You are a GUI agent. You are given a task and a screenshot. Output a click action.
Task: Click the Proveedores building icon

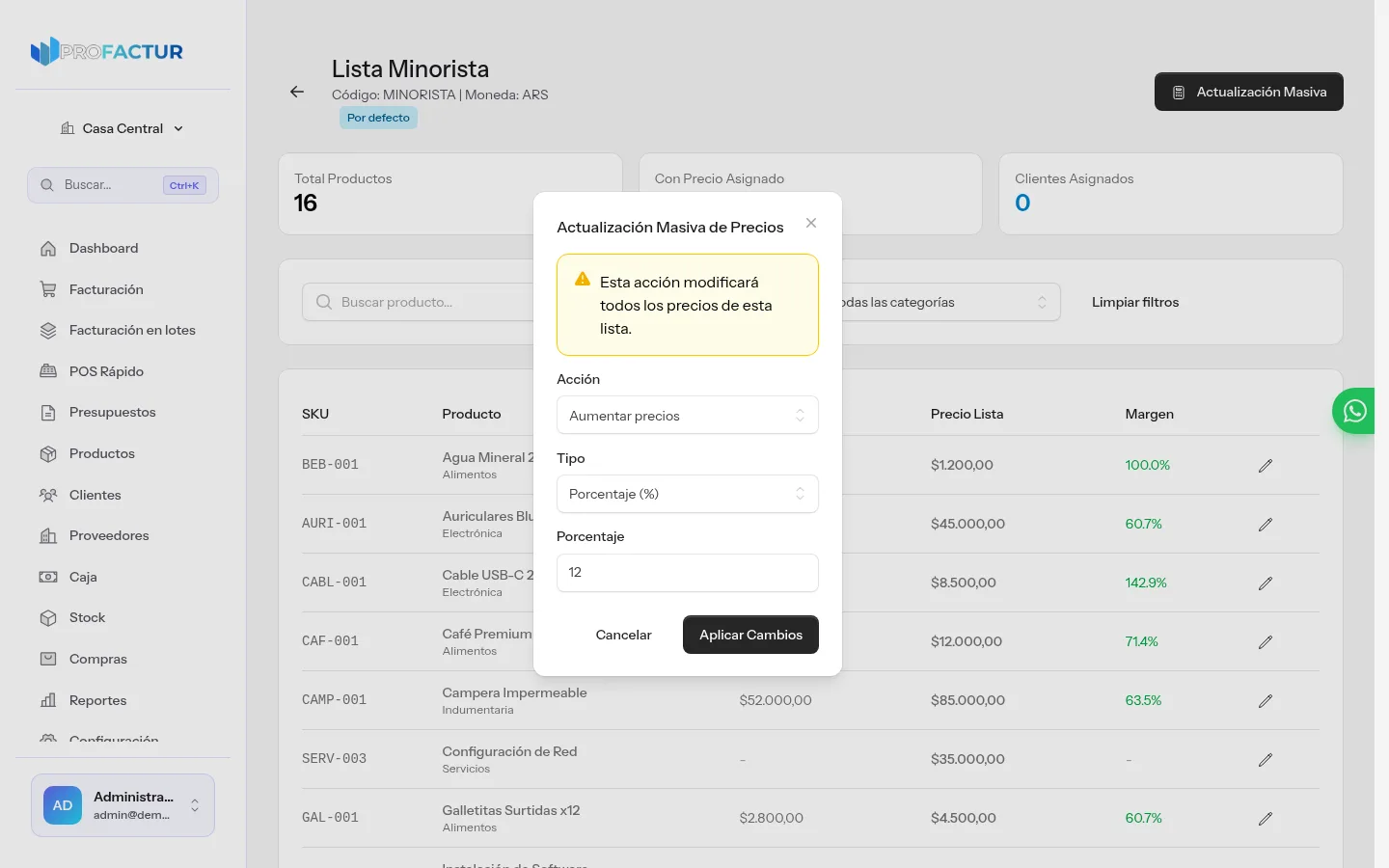48,536
